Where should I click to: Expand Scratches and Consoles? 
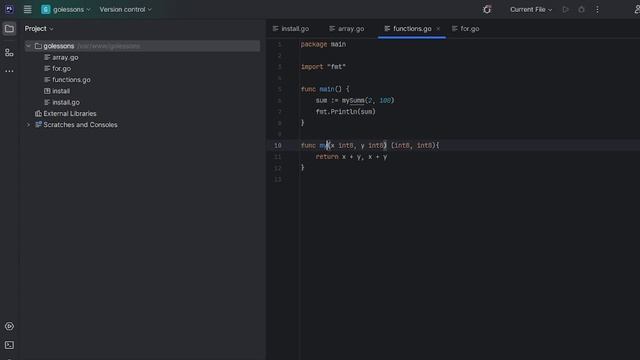[x=28, y=124]
